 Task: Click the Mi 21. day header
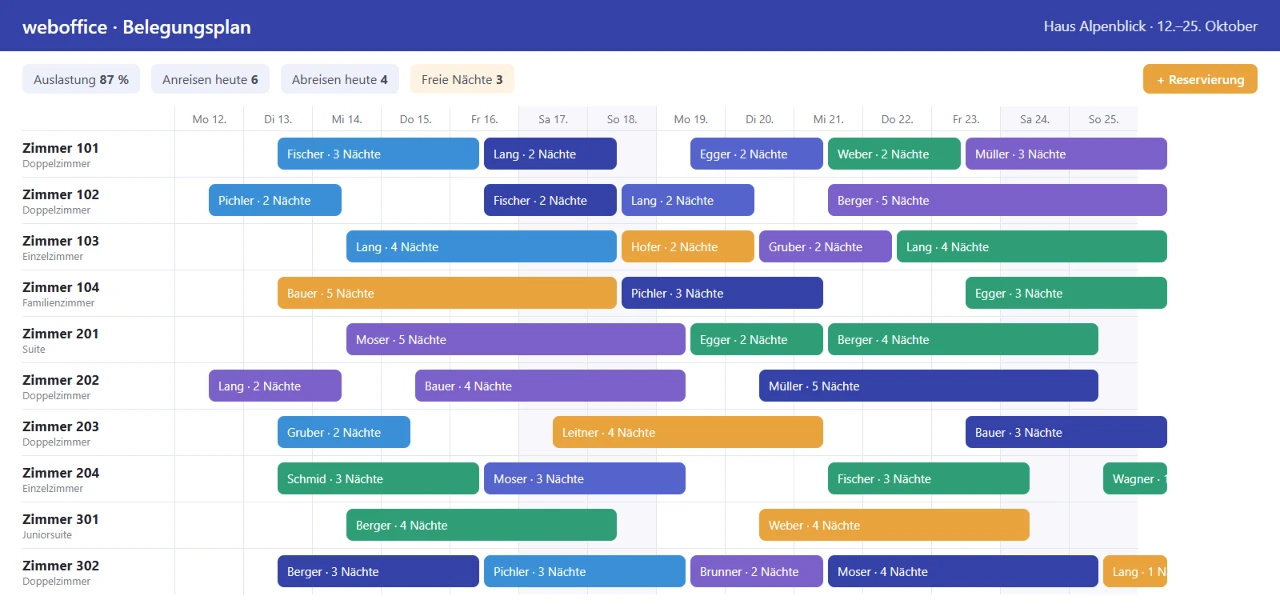pos(828,119)
